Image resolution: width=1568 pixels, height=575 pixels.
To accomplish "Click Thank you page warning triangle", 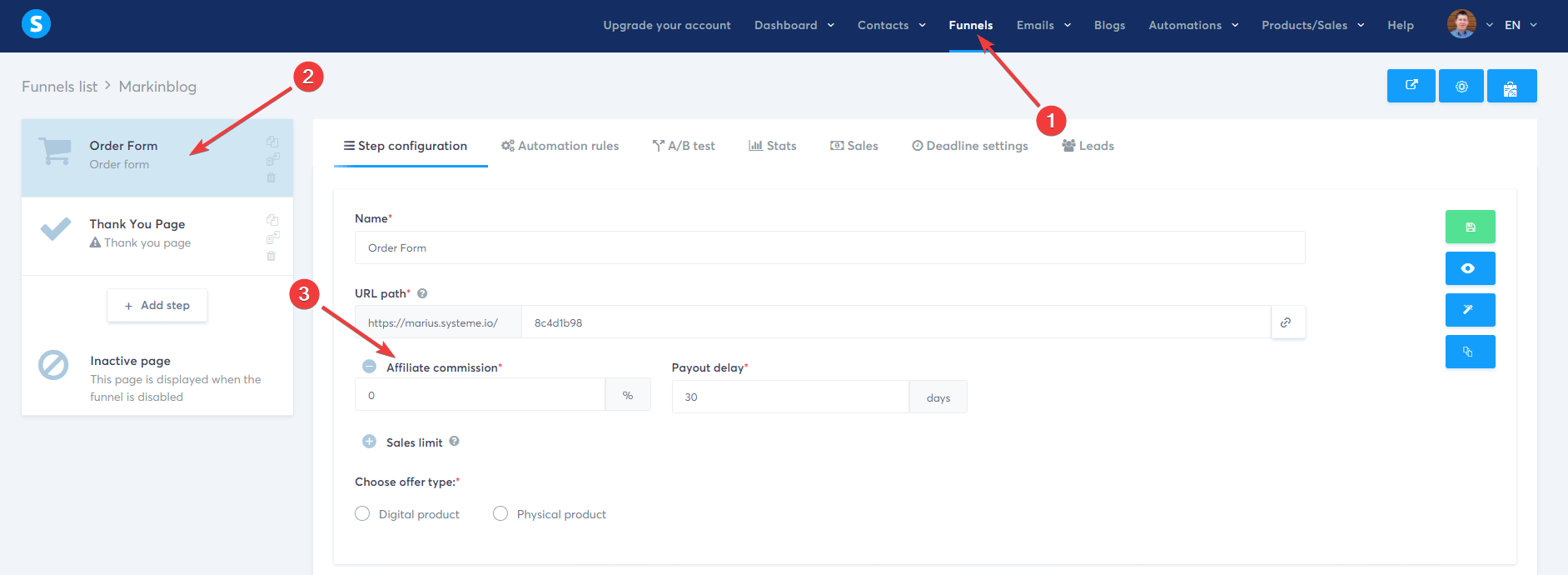I will (95, 242).
